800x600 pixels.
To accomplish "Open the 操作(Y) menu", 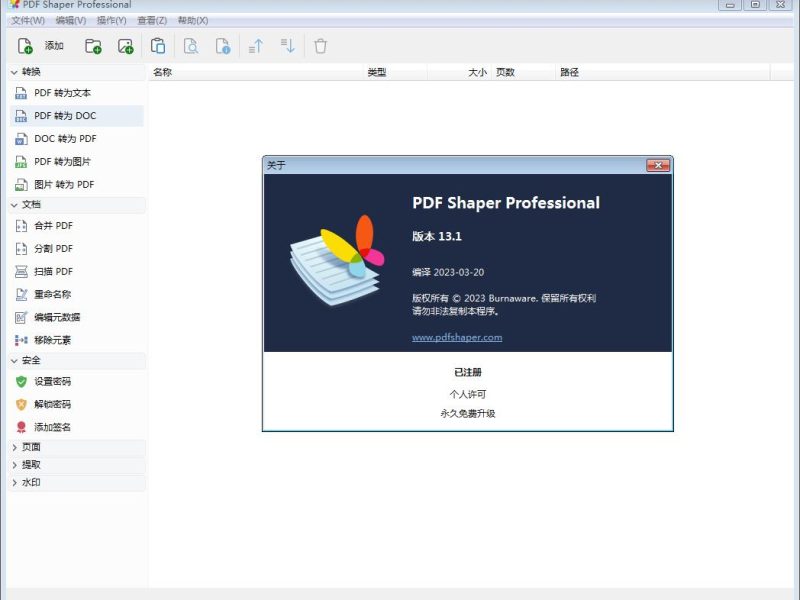I will coord(112,20).
